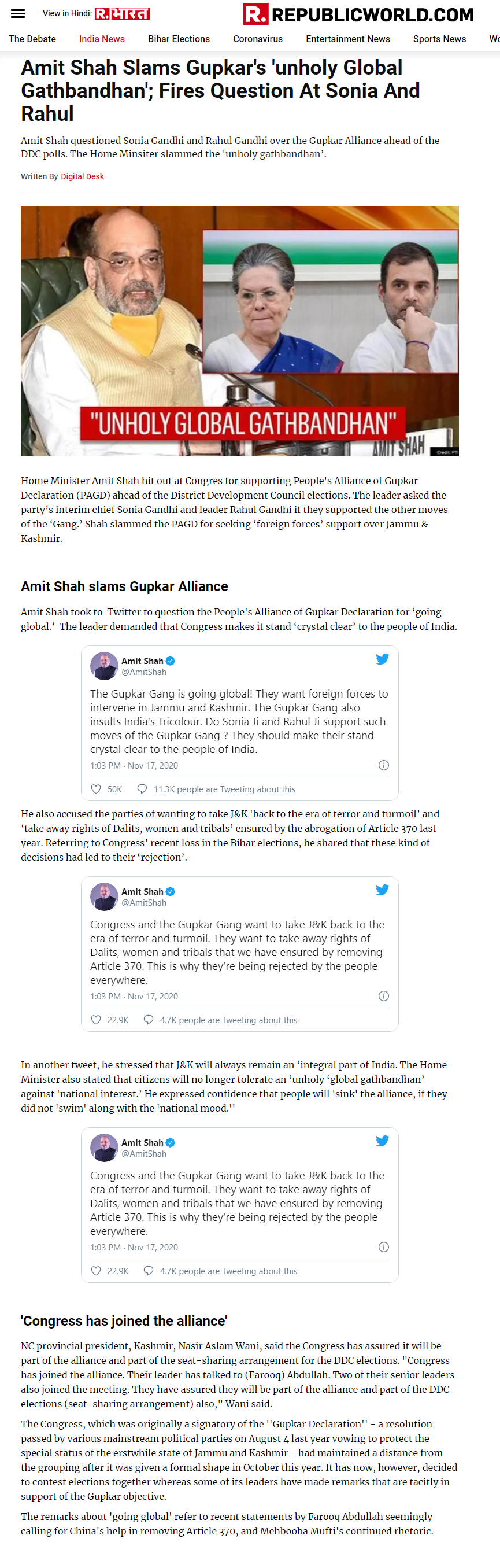Like the first tweet with heart icon
Screen dimensions: 500x1568
click(x=96, y=789)
